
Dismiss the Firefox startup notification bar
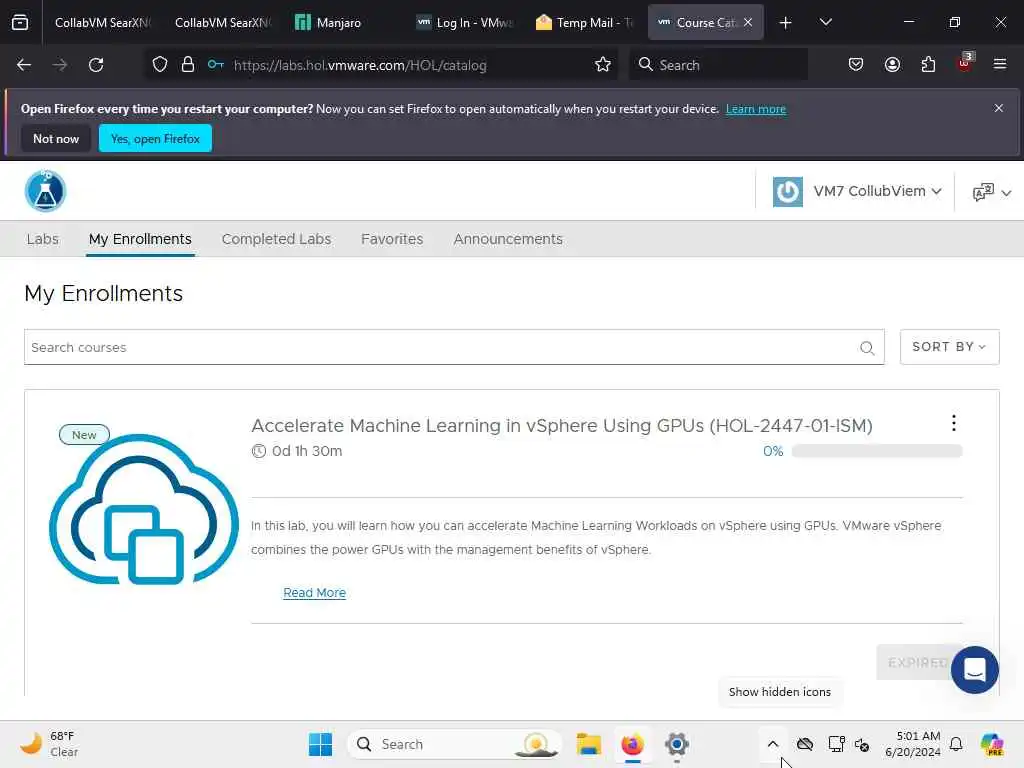pos(999,108)
